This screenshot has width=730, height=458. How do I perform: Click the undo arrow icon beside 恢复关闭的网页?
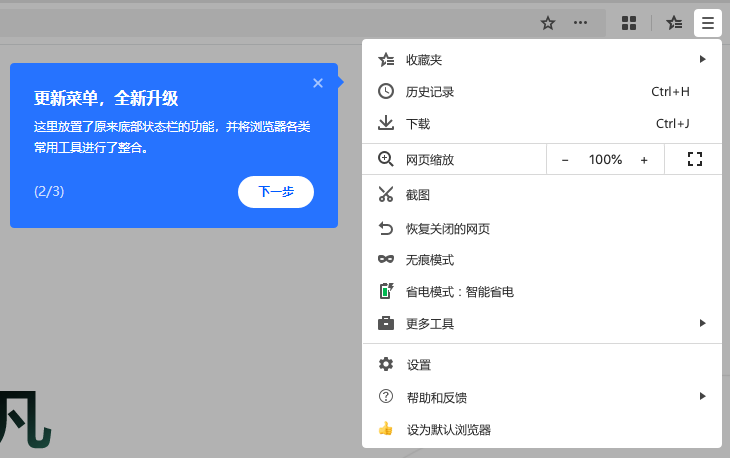(x=385, y=229)
